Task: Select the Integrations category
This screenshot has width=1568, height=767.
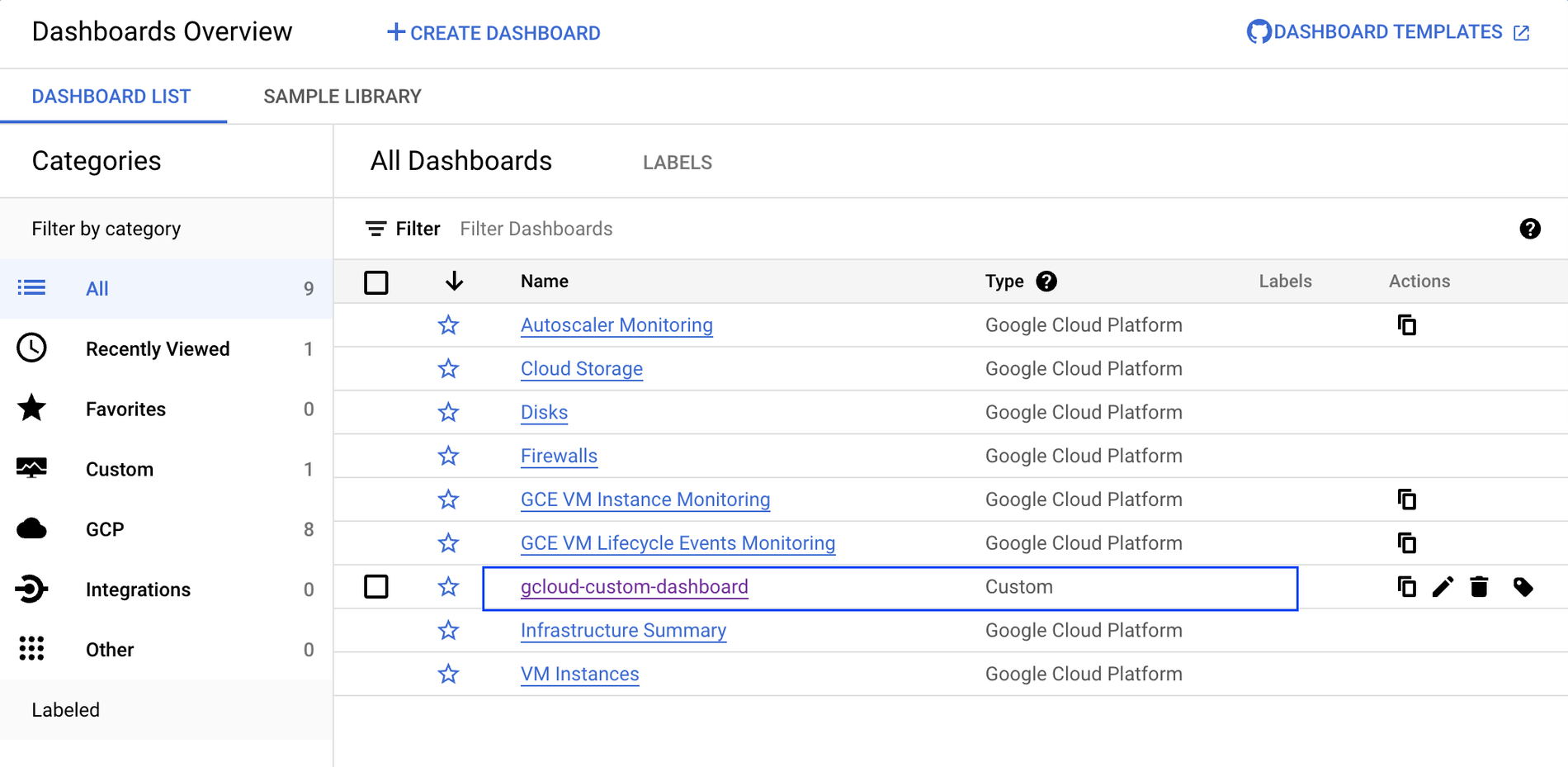Action: click(x=166, y=589)
